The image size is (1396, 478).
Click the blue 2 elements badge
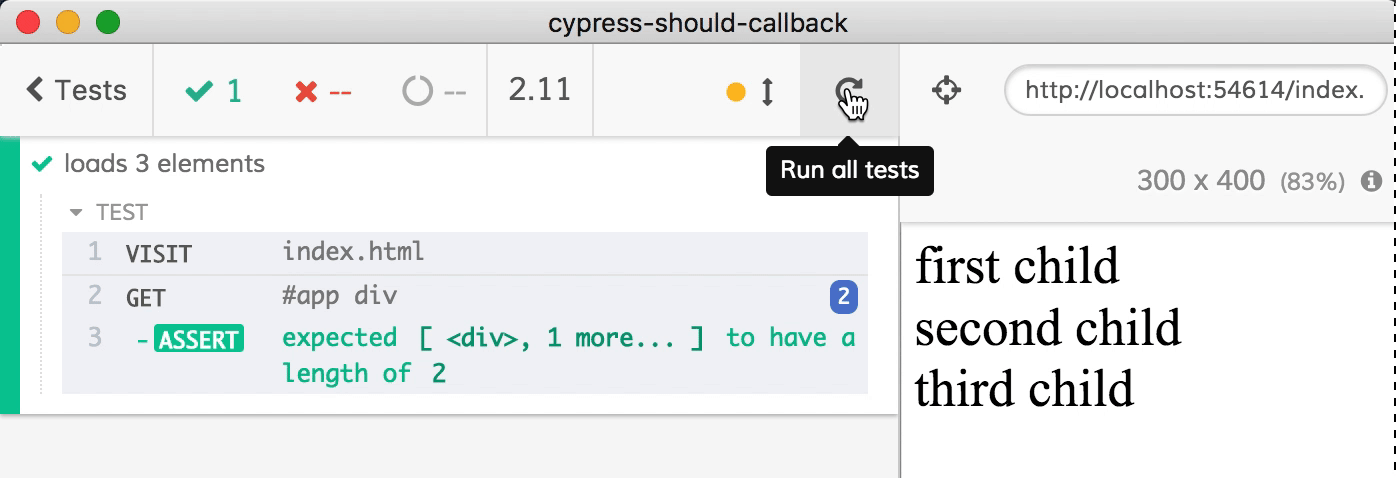(x=844, y=296)
